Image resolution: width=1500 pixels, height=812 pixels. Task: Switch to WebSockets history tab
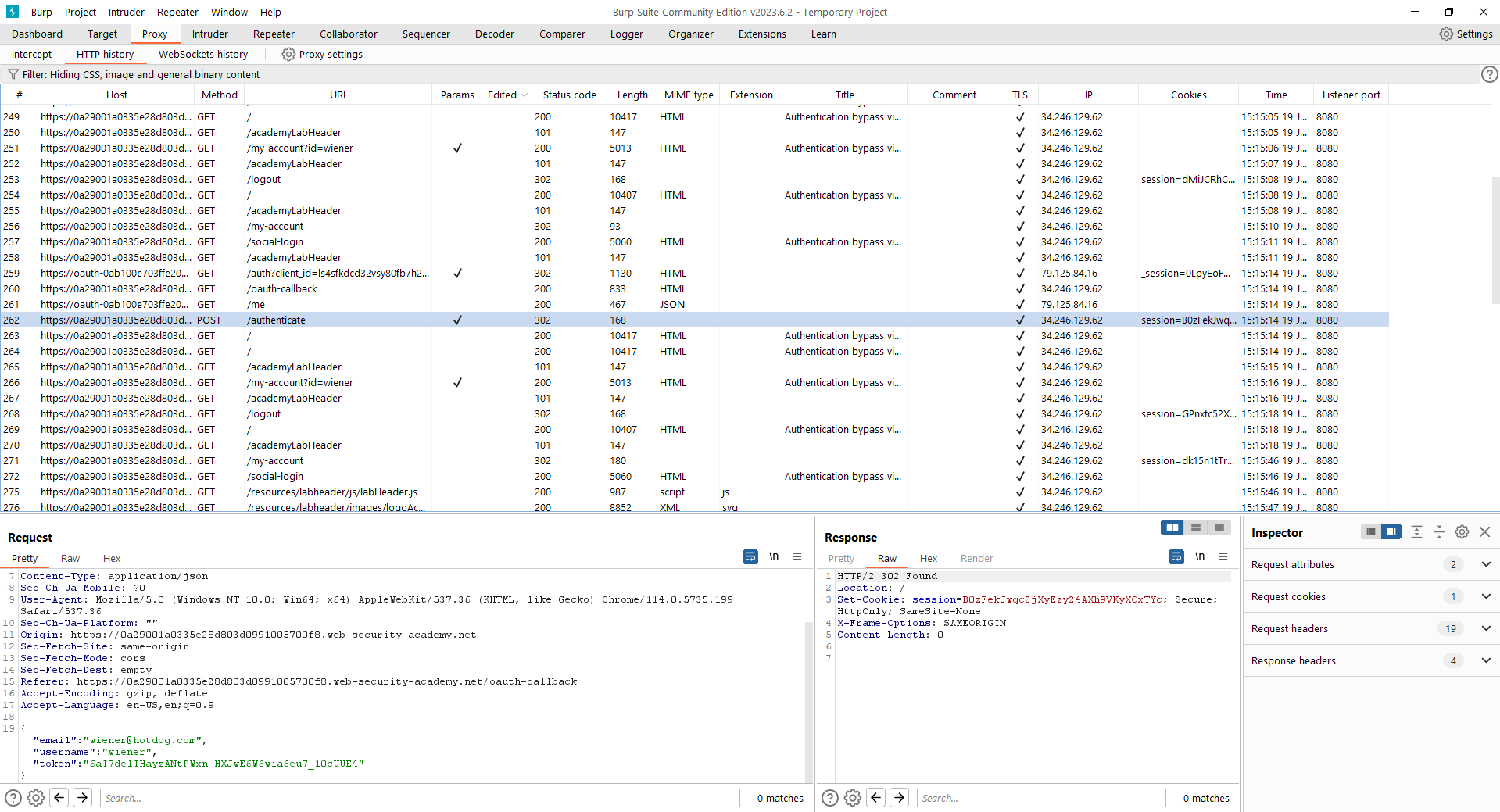(202, 55)
